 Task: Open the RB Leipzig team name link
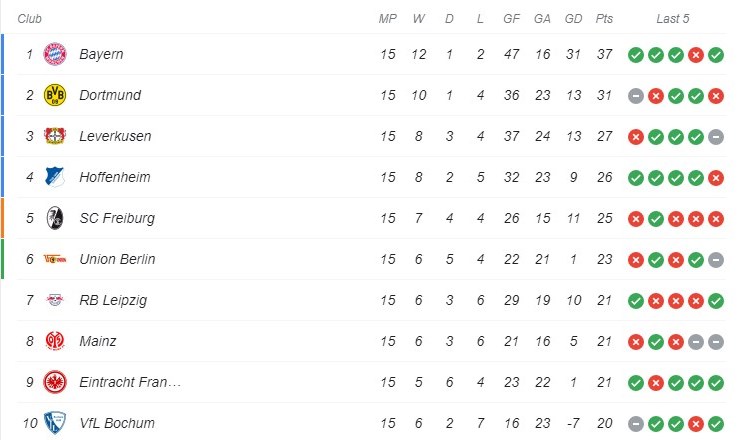click(113, 300)
